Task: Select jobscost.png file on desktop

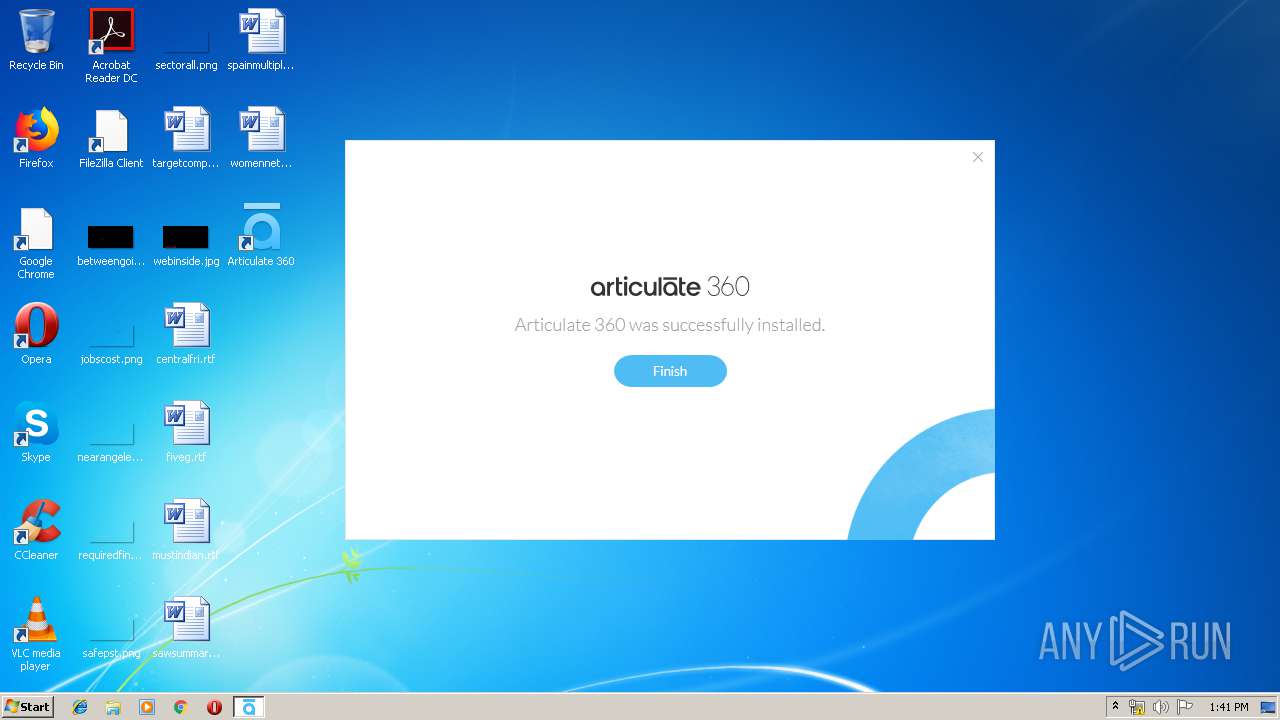Action: (111, 343)
